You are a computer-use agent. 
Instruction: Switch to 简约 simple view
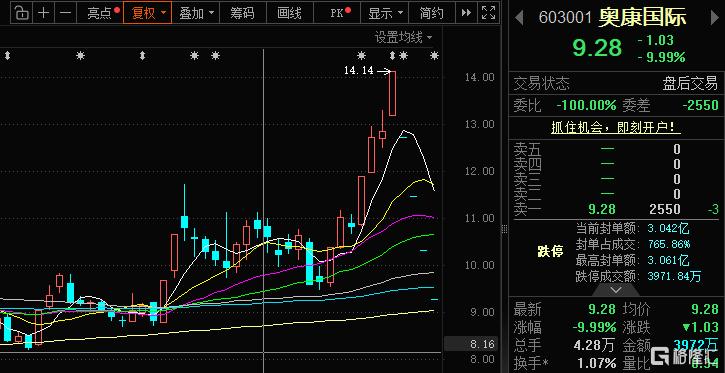pyautogui.click(x=431, y=13)
